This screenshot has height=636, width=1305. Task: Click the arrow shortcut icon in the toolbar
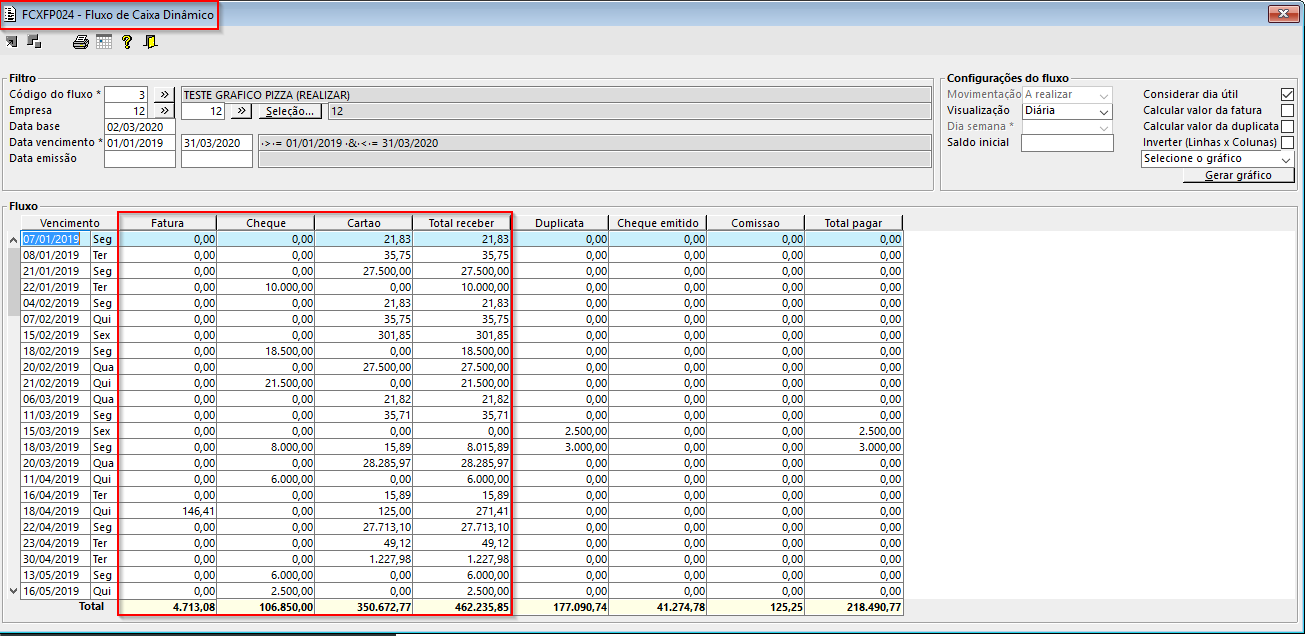(x=11, y=42)
